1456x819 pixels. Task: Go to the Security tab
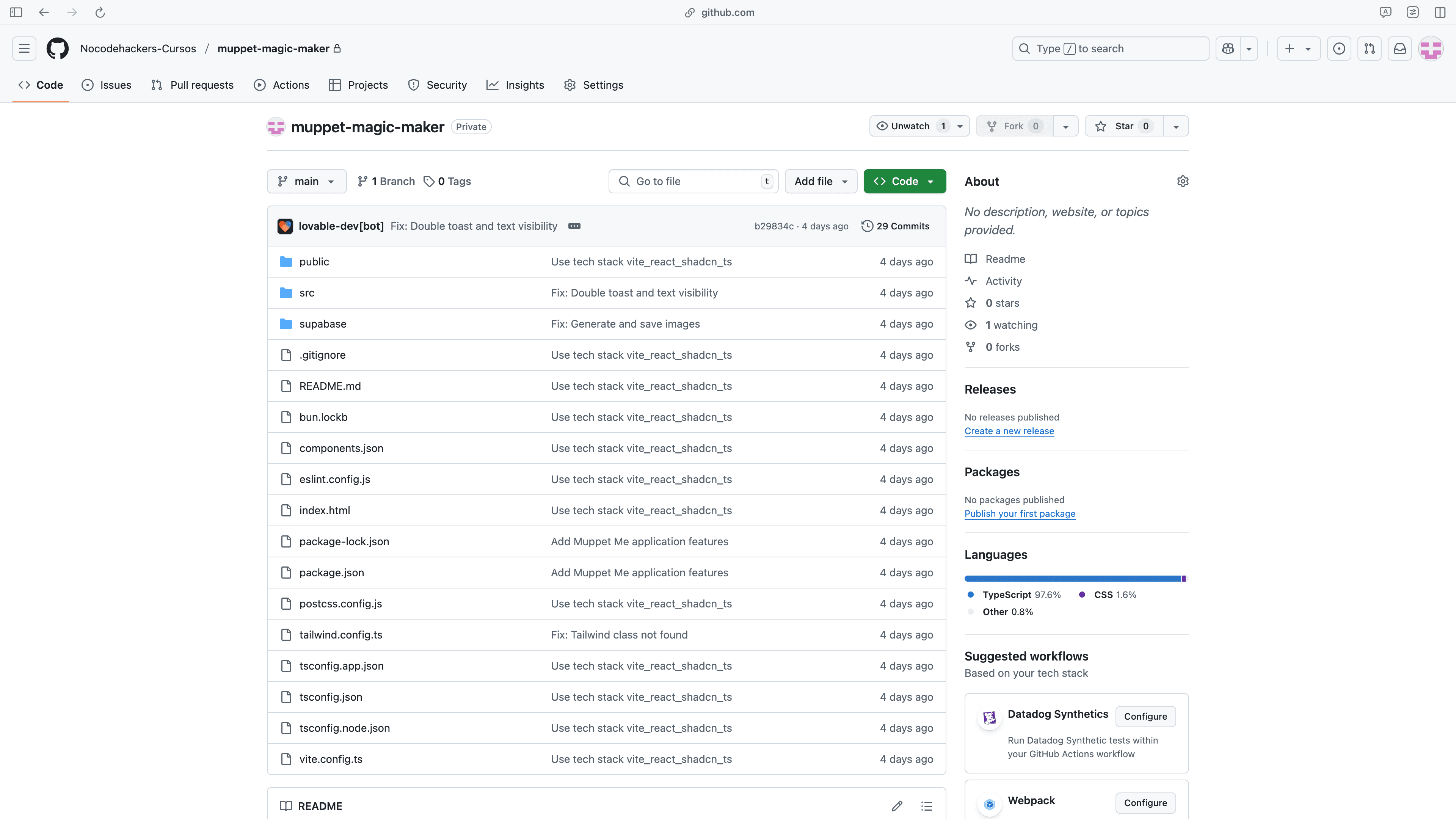pos(438,85)
